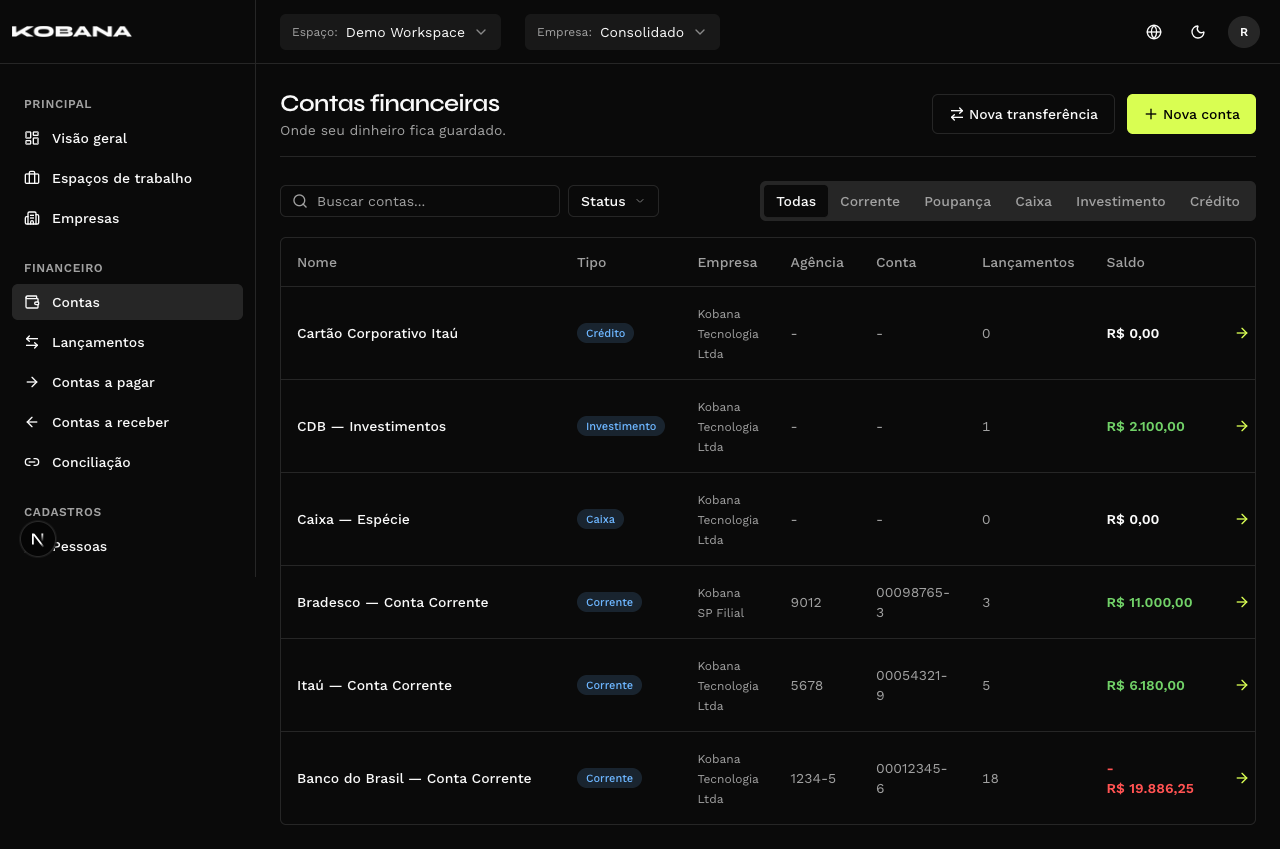Click the search magnifier icon

point(300,201)
